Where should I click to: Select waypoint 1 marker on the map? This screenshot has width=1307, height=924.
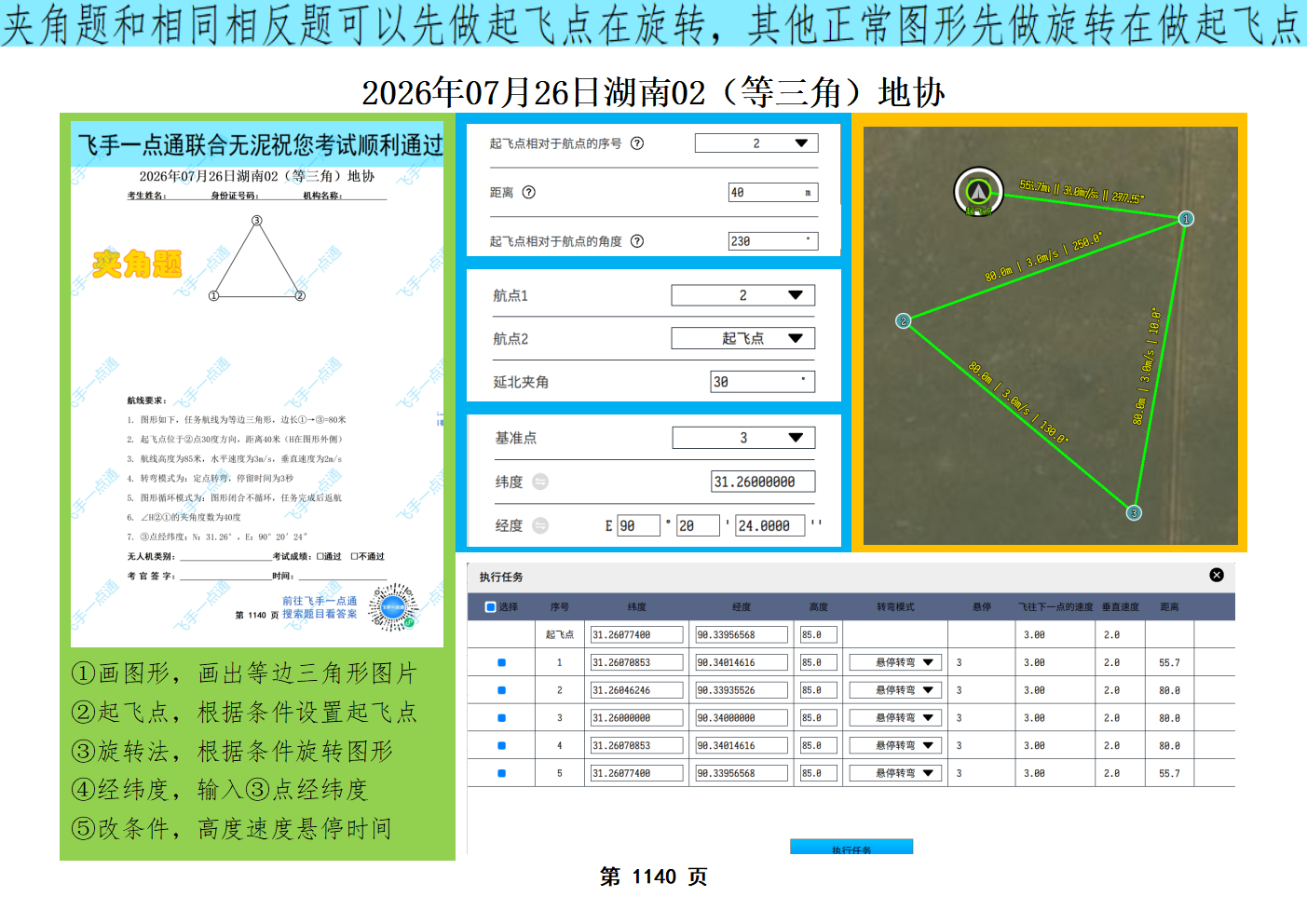point(1186,219)
